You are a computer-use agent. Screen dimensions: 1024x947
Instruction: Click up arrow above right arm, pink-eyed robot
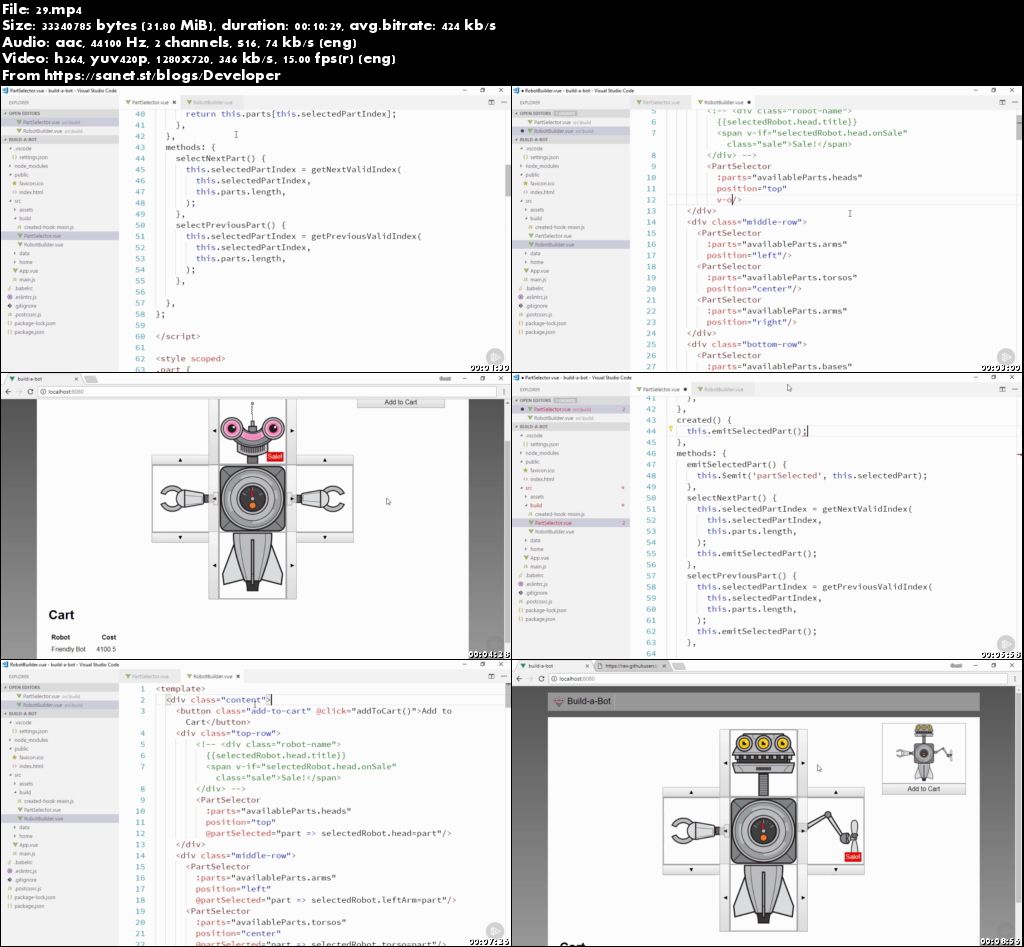[x=325, y=460]
